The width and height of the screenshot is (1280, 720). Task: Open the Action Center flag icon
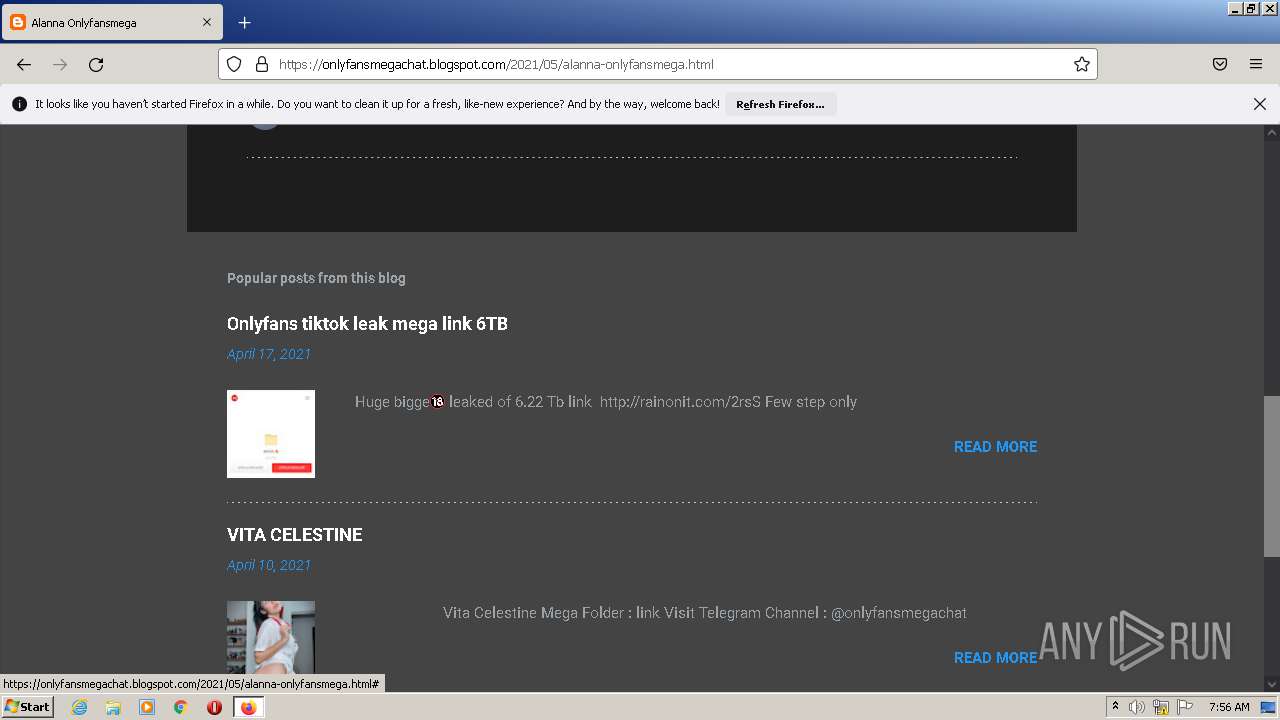1185,707
